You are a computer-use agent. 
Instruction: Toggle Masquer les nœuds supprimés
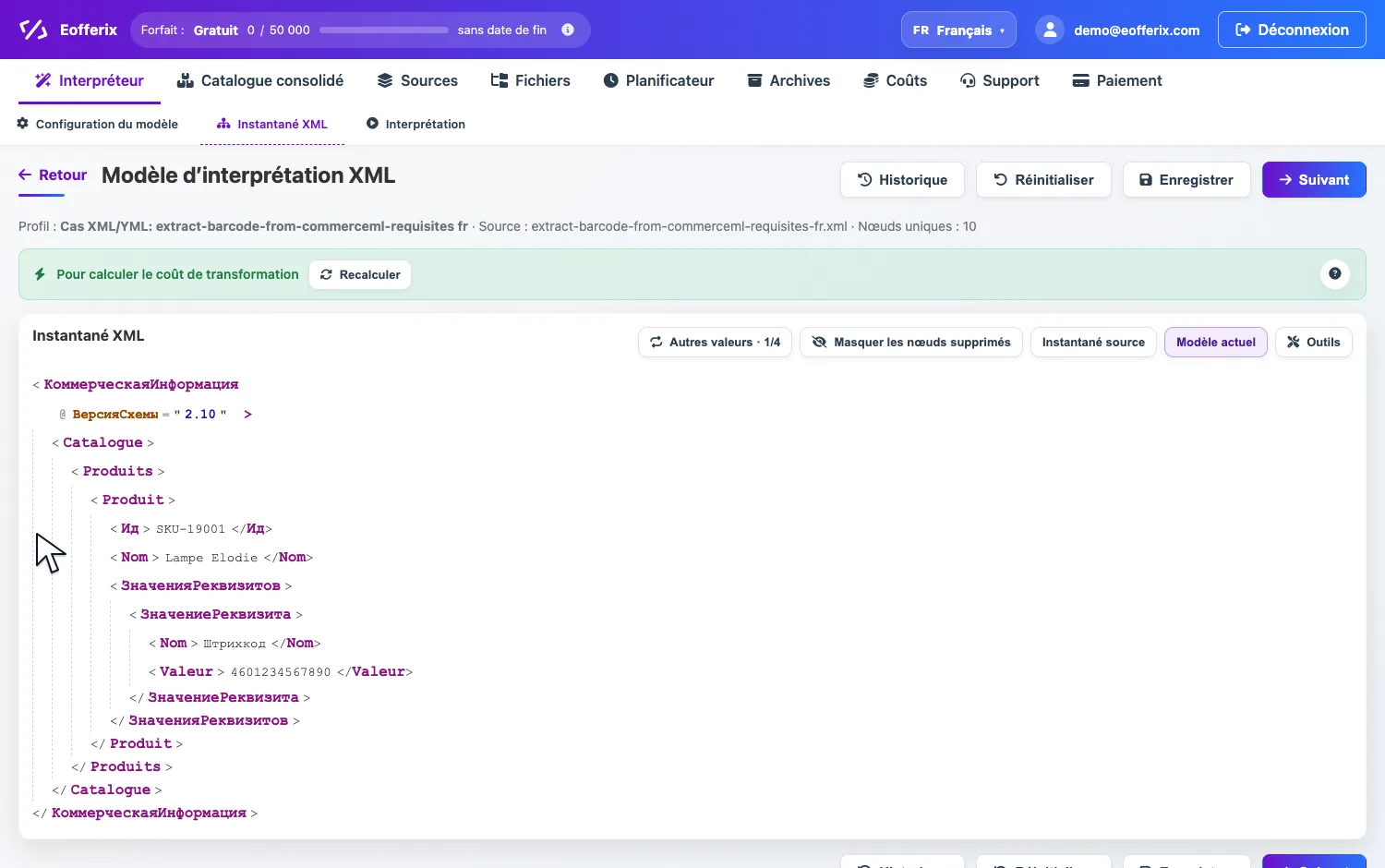pos(910,342)
